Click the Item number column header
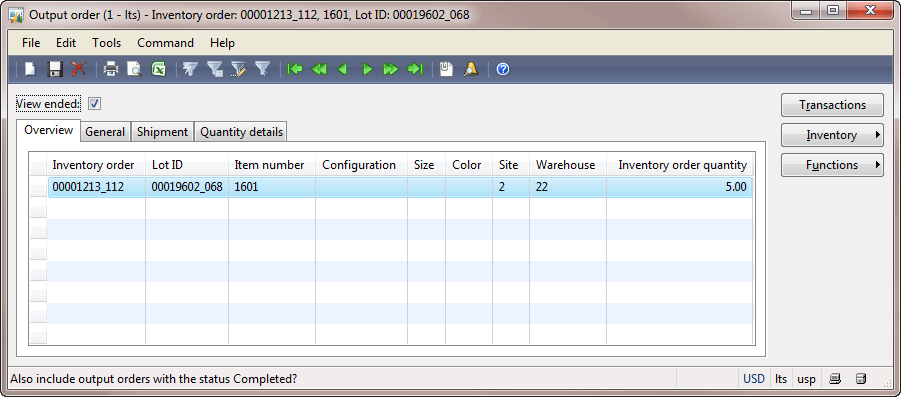The image size is (901, 397). 272,165
